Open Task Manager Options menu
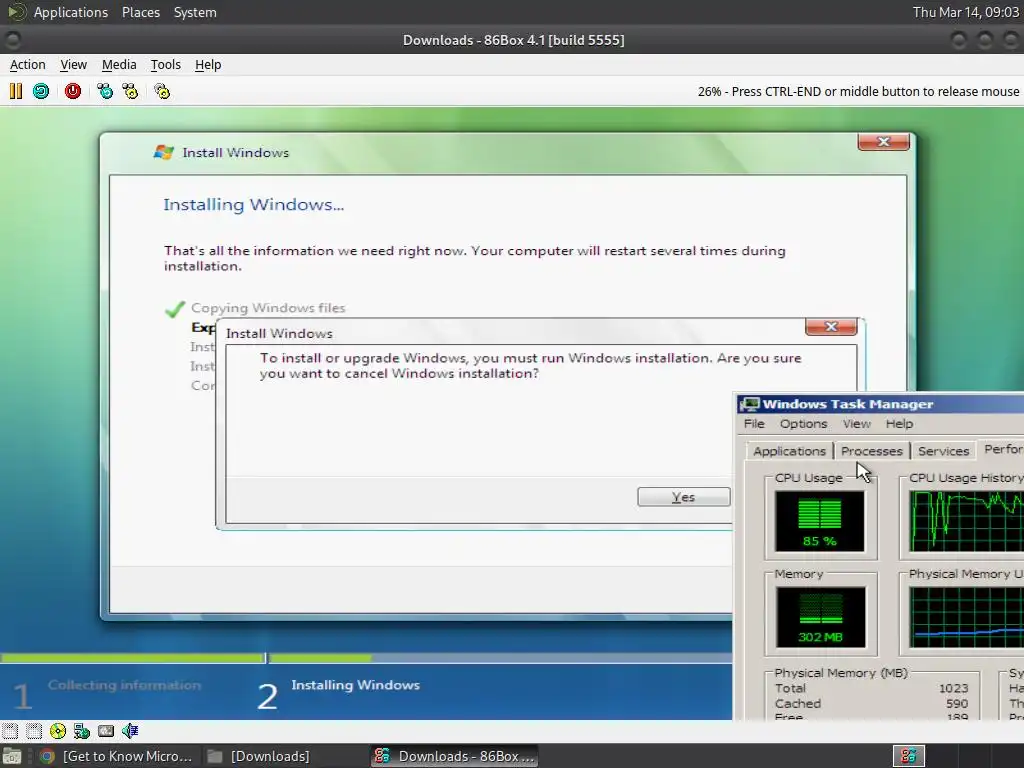Screen dimensions: 1024x768 click(803, 424)
